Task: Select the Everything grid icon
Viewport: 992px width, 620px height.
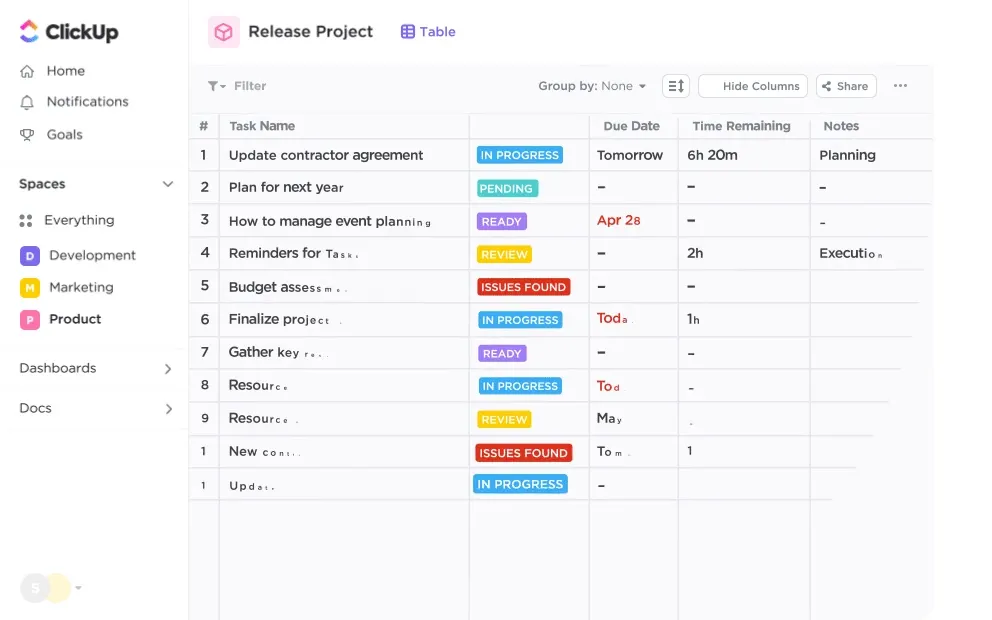Action: [26, 220]
